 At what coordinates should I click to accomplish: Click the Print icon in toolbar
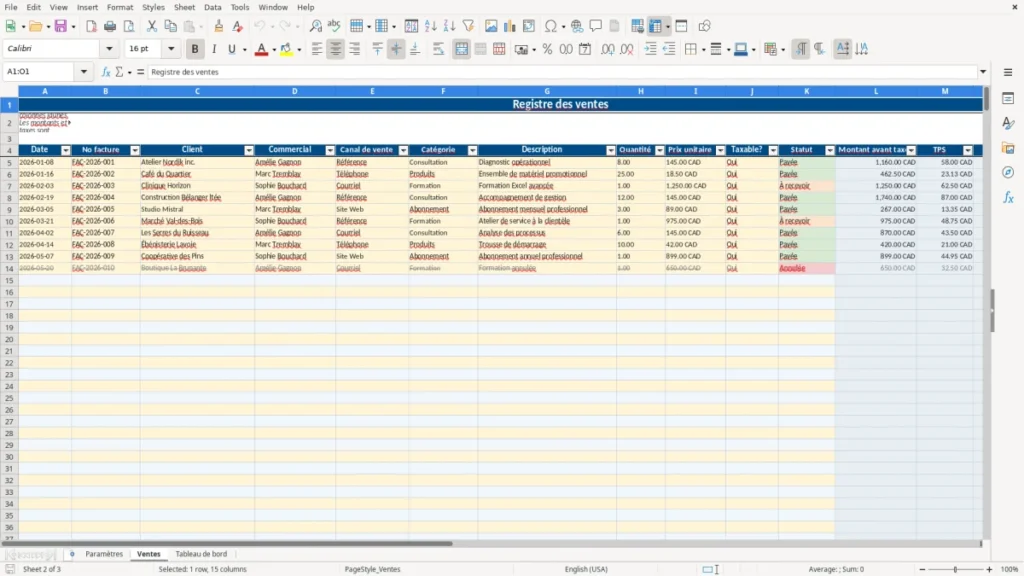tap(110, 26)
